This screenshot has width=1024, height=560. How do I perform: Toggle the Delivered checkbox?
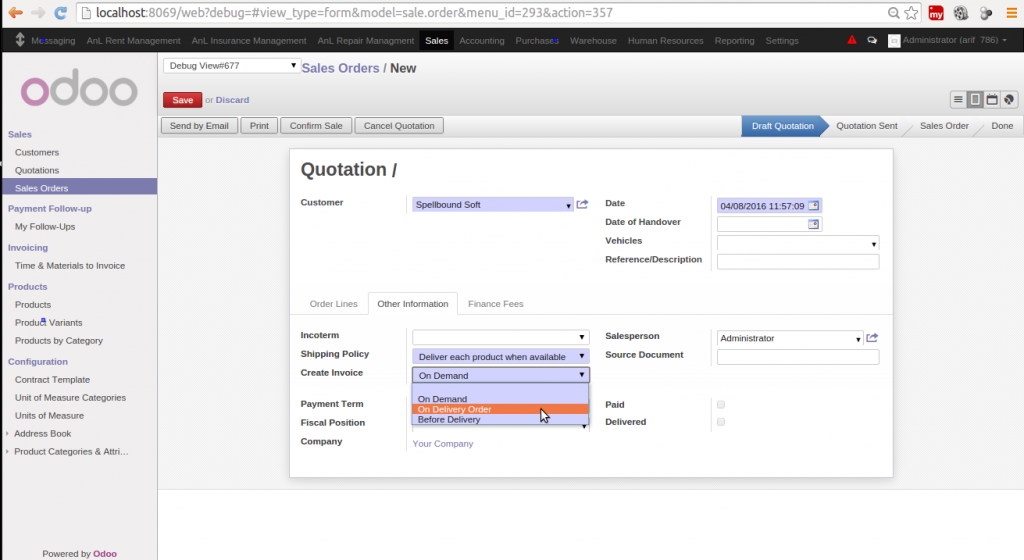tap(721, 422)
